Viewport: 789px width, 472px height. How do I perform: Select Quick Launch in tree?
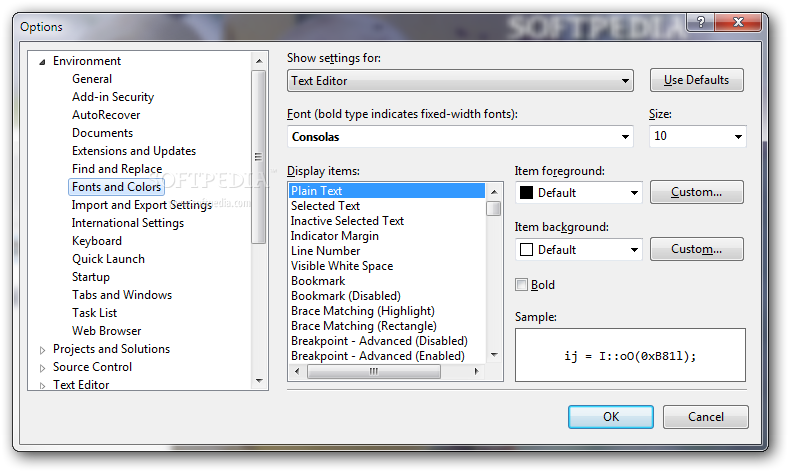pyautogui.click(x=108, y=259)
